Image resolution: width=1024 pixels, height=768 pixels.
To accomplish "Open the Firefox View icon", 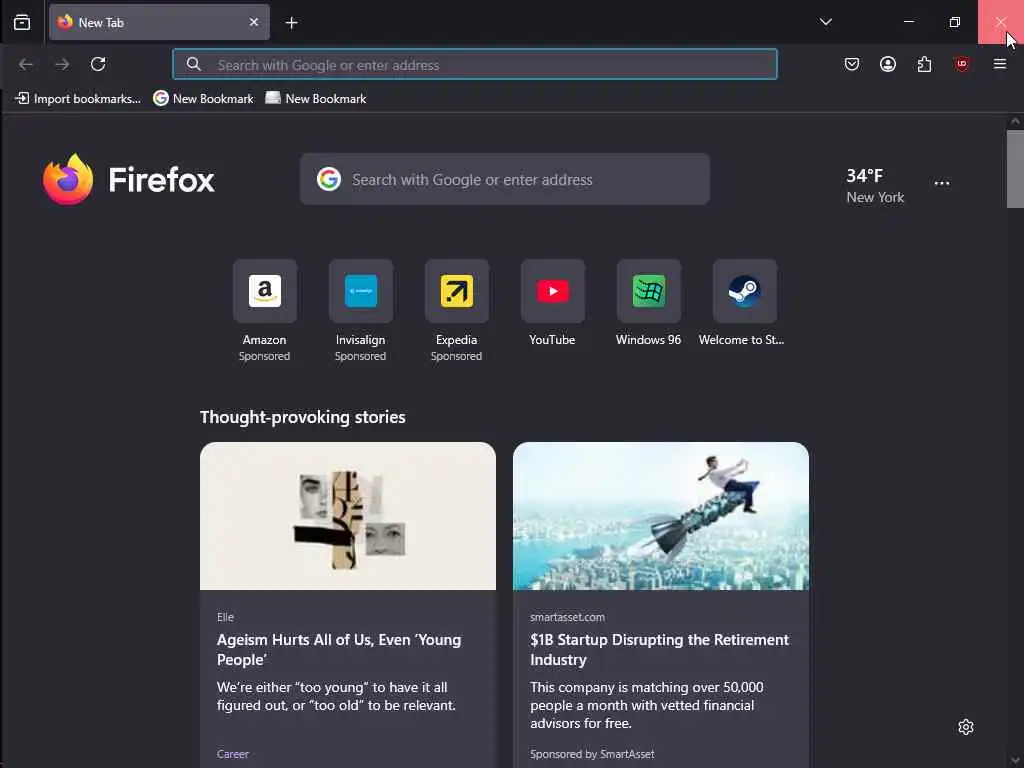I will pos(22,22).
